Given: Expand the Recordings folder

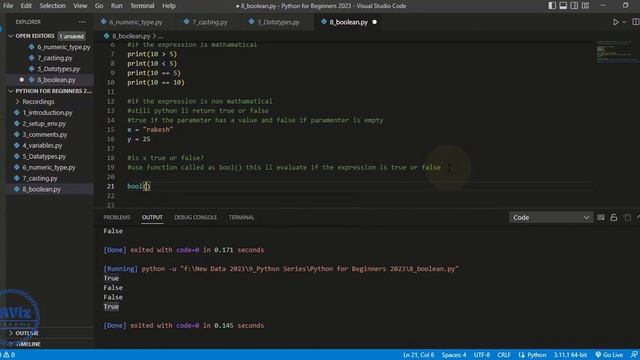Looking at the screenshot, I should click(38, 102).
